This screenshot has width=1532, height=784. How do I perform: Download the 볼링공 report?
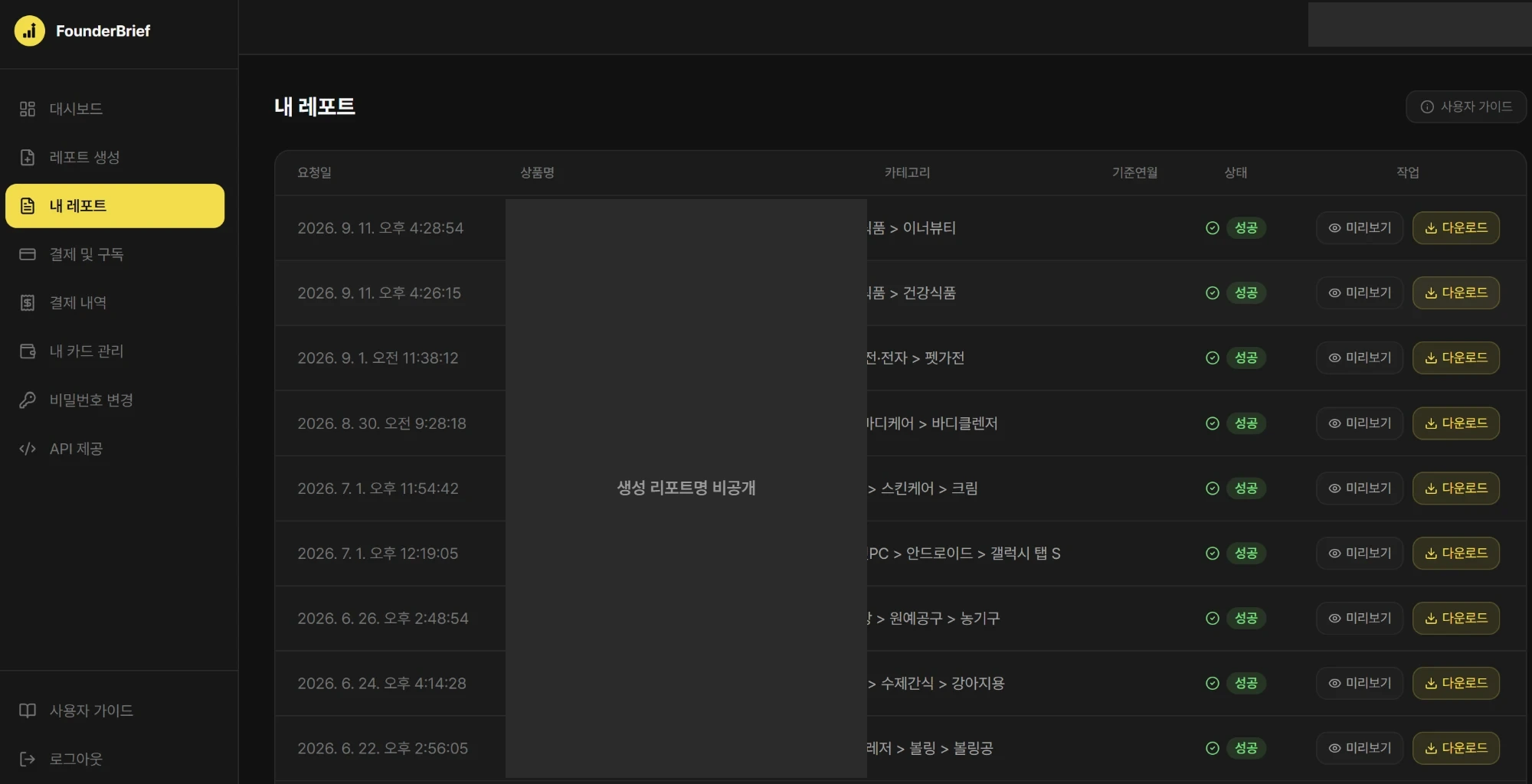pos(1456,749)
